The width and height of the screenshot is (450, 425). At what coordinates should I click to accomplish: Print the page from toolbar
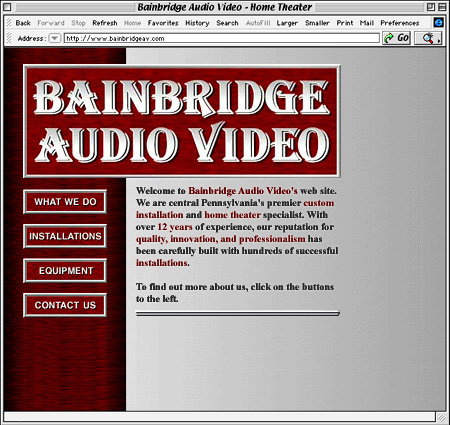[345, 23]
